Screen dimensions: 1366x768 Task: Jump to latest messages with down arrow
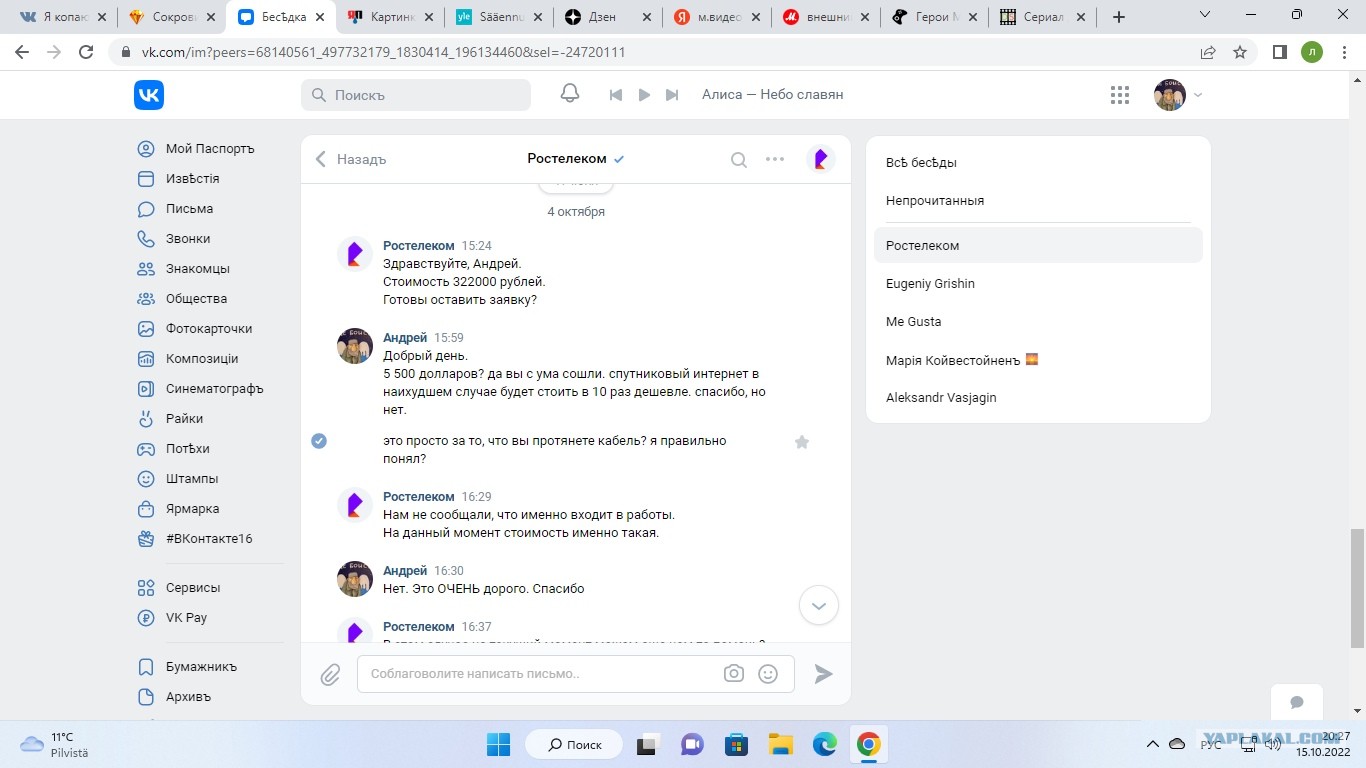click(819, 605)
